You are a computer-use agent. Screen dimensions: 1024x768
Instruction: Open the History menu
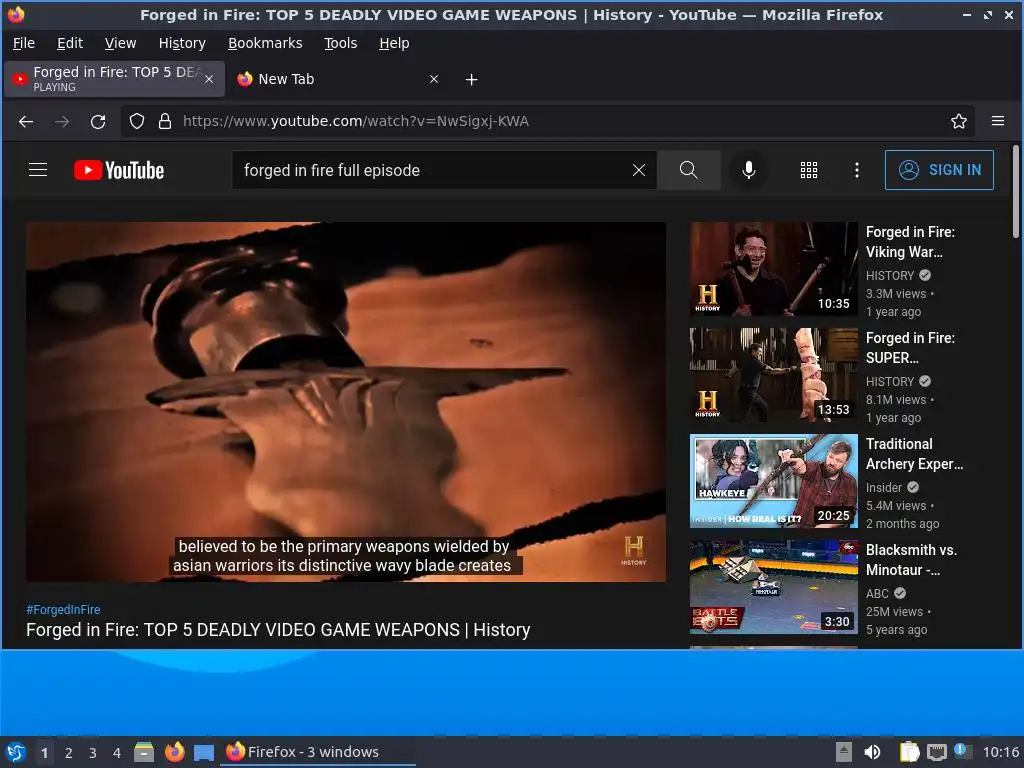(x=182, y=43)
